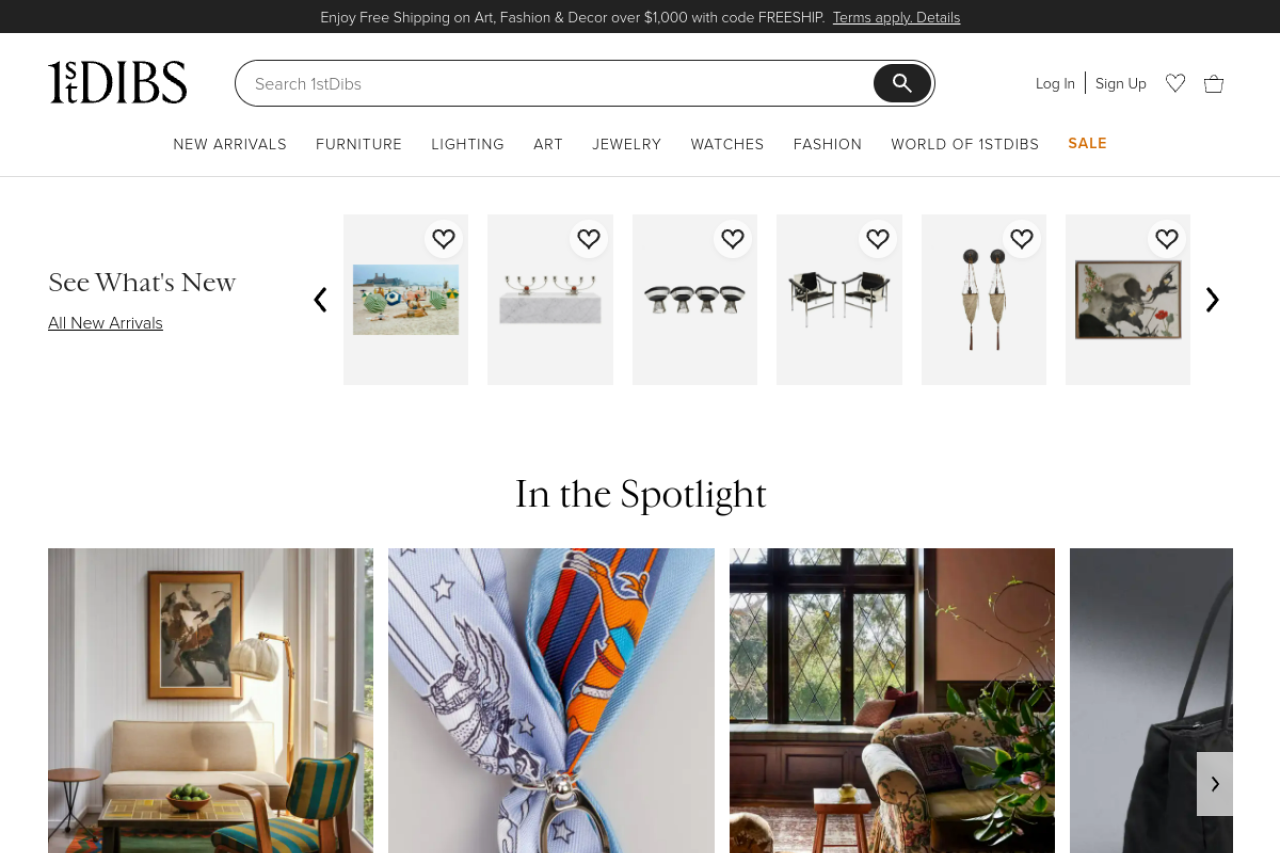Favorite the marble candelabra item
The height and width of the screenshot is (853, 1280).
[589, 239]
